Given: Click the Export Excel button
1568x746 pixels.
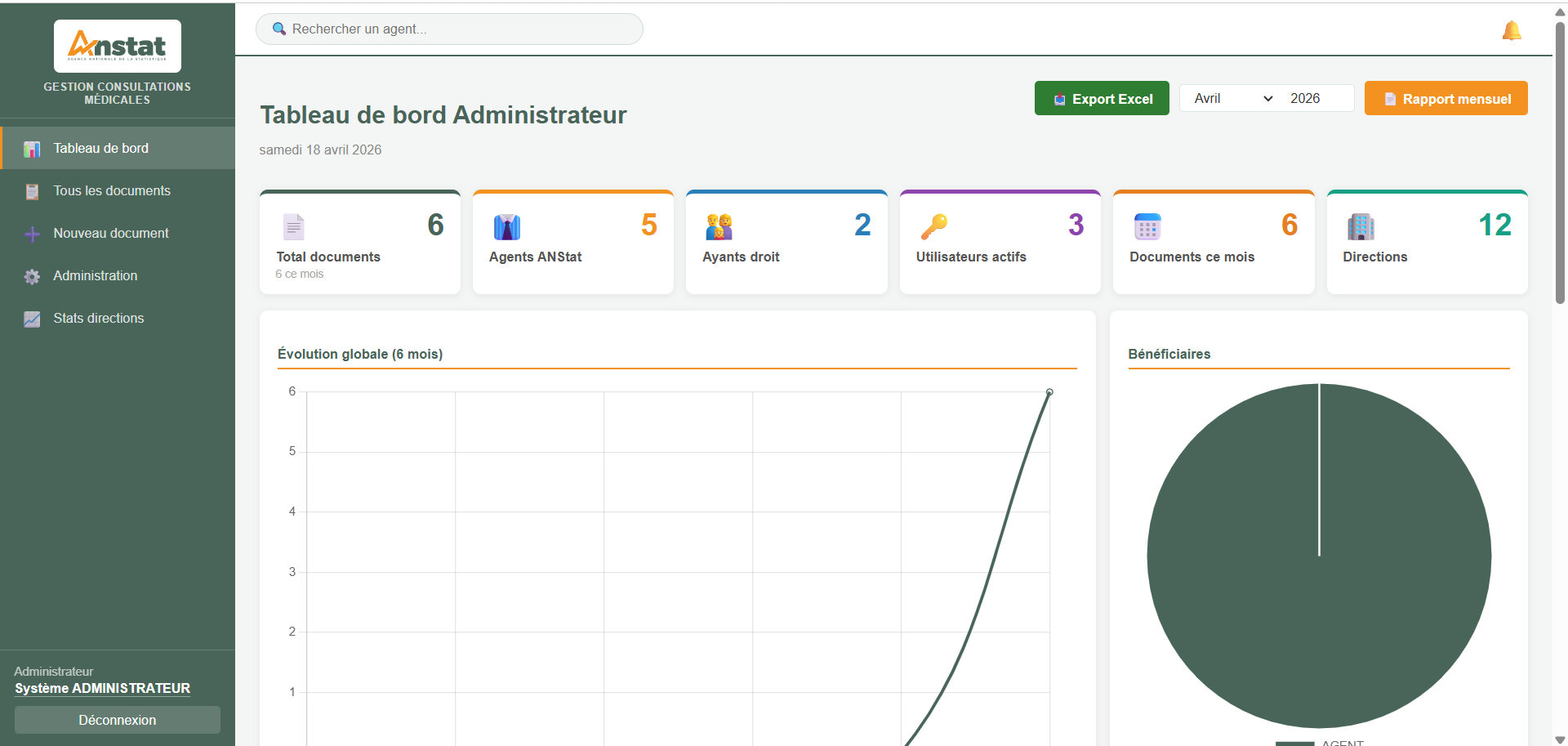Looking at the screenshot, I should pos(1102,99).
